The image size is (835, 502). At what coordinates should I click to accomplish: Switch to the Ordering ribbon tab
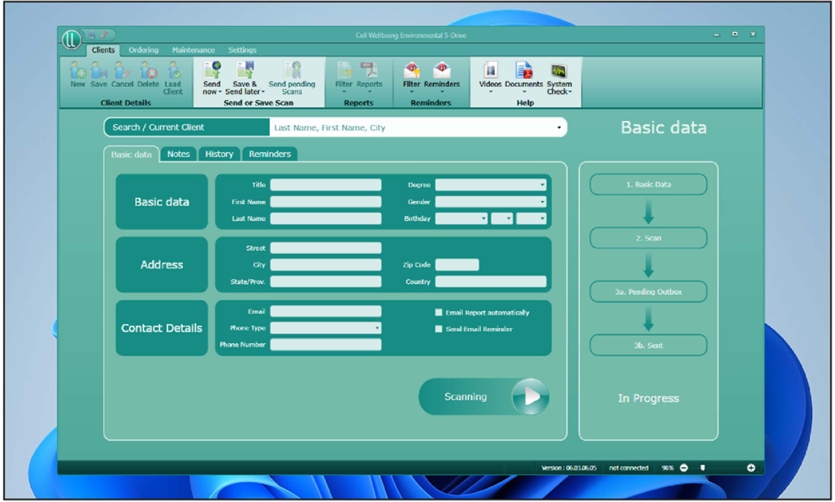point(143,50)
